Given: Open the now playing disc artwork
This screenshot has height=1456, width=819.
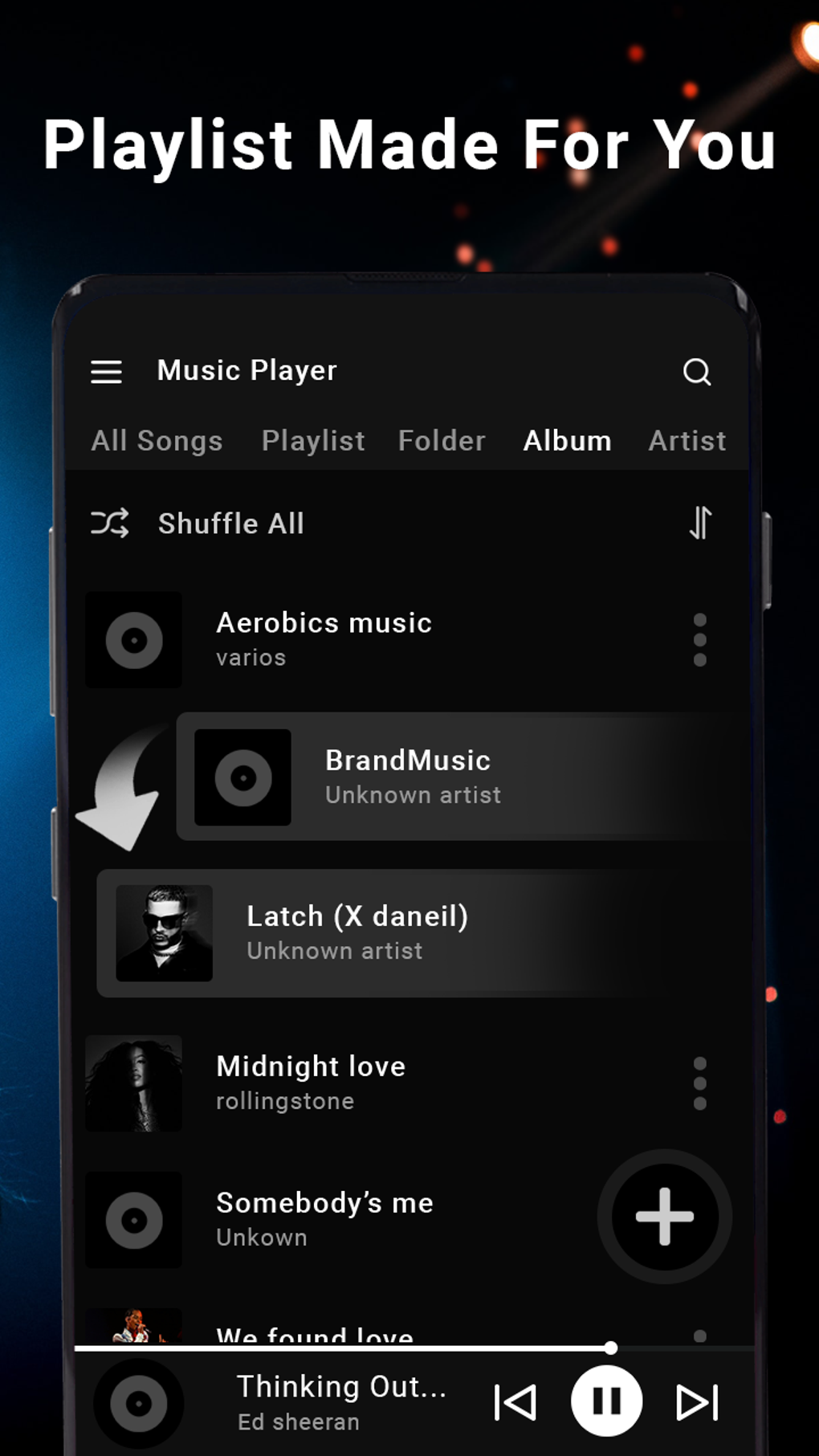Looking at the screenshot, I should [139, 1404].
